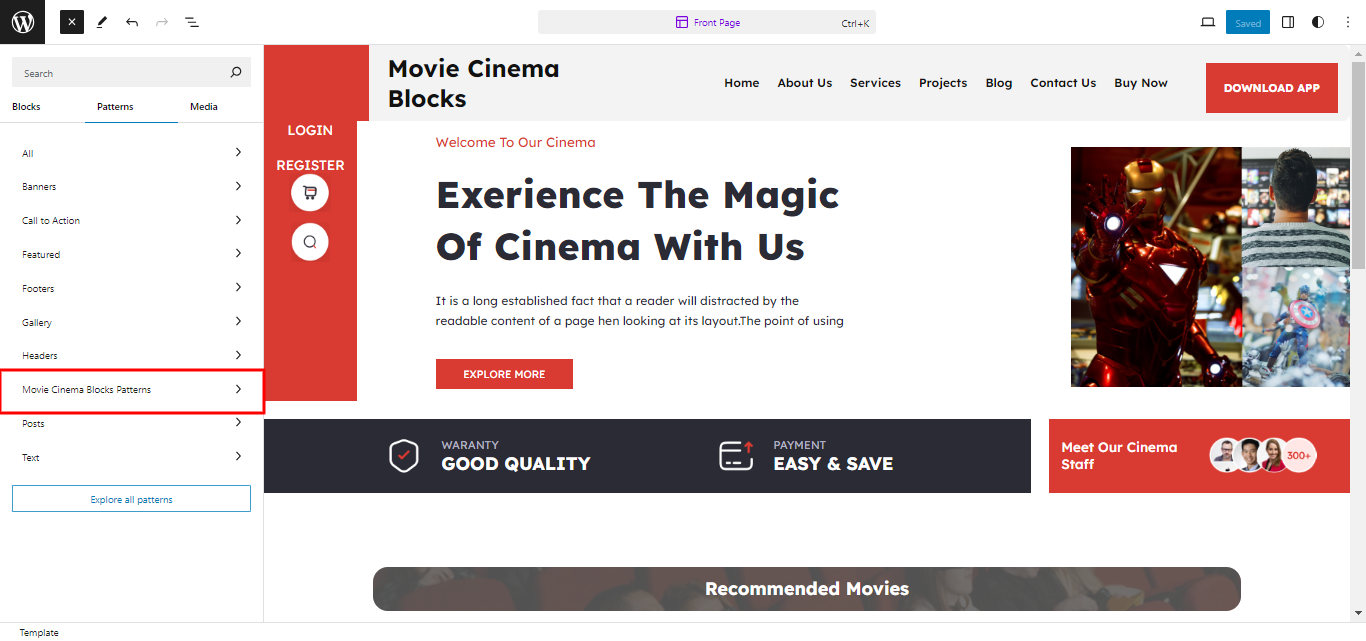Open the three-dot options menu
Viewport: 1366px width, 641px height.
1348,22
